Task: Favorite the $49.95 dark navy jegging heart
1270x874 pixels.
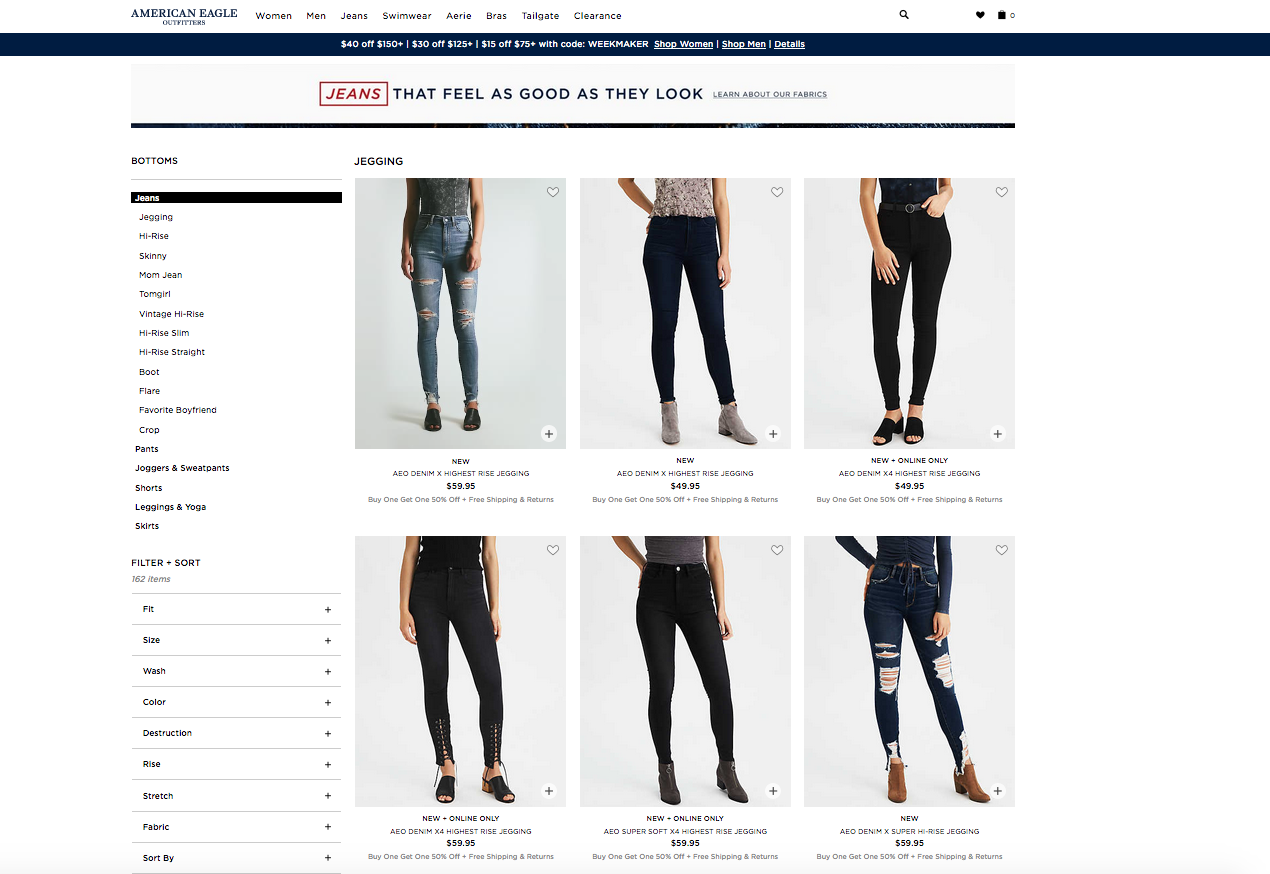Action: coord(777,192)
